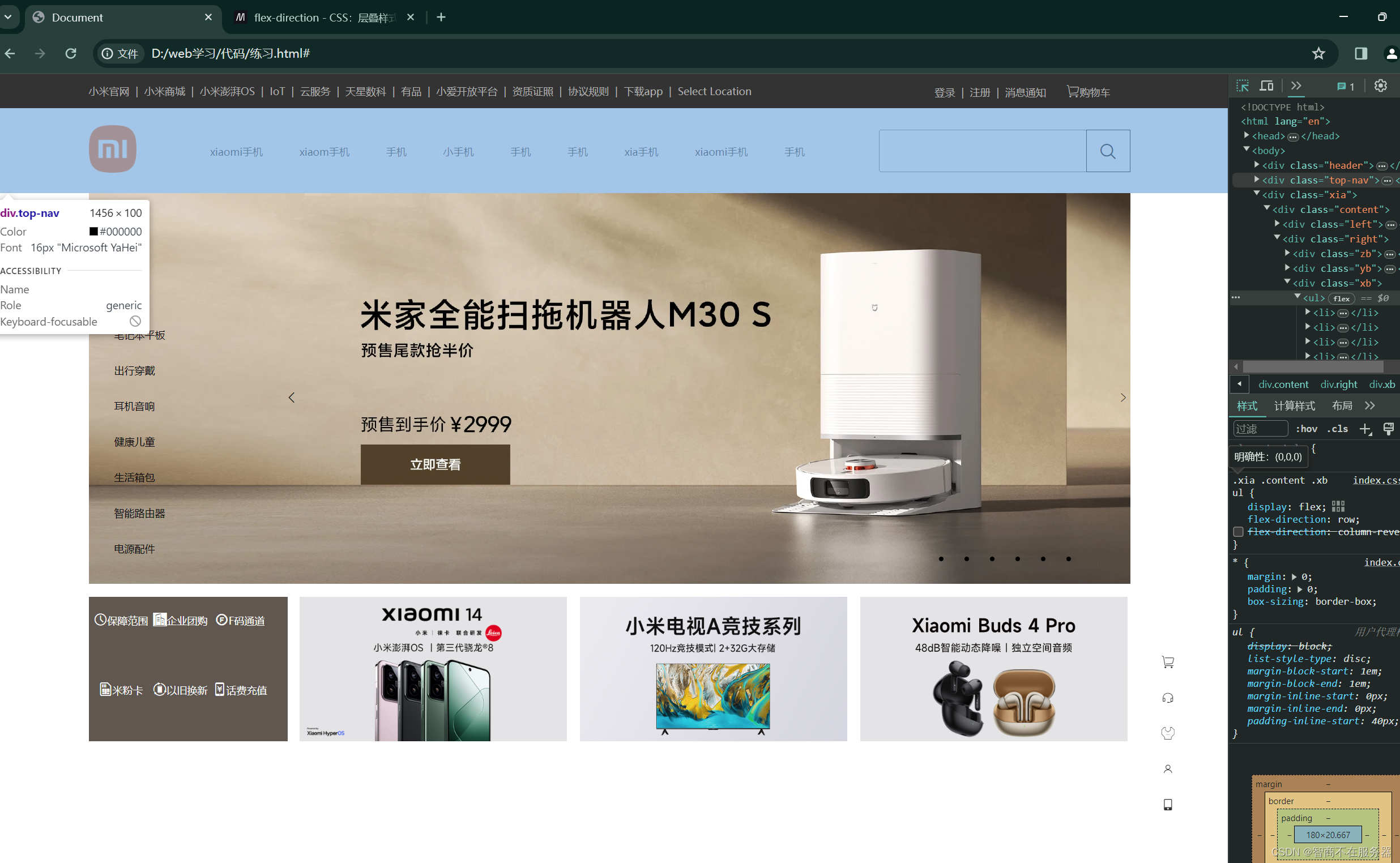Open Select Location link
The height and width of the screenshot is (863, 1400).
tap(714, 91)
